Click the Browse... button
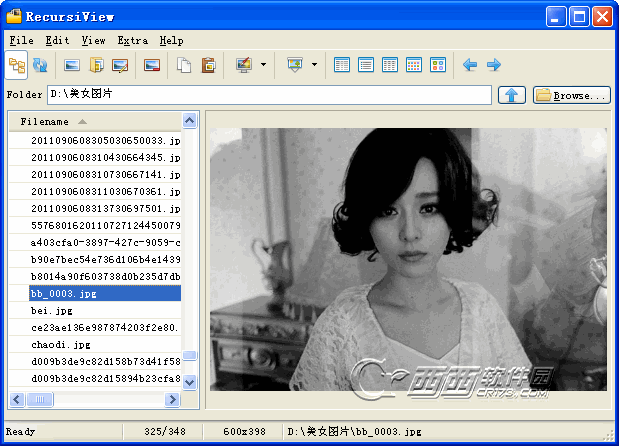Image resolution: width=619 pixels, height=446 pixels. 572,95
